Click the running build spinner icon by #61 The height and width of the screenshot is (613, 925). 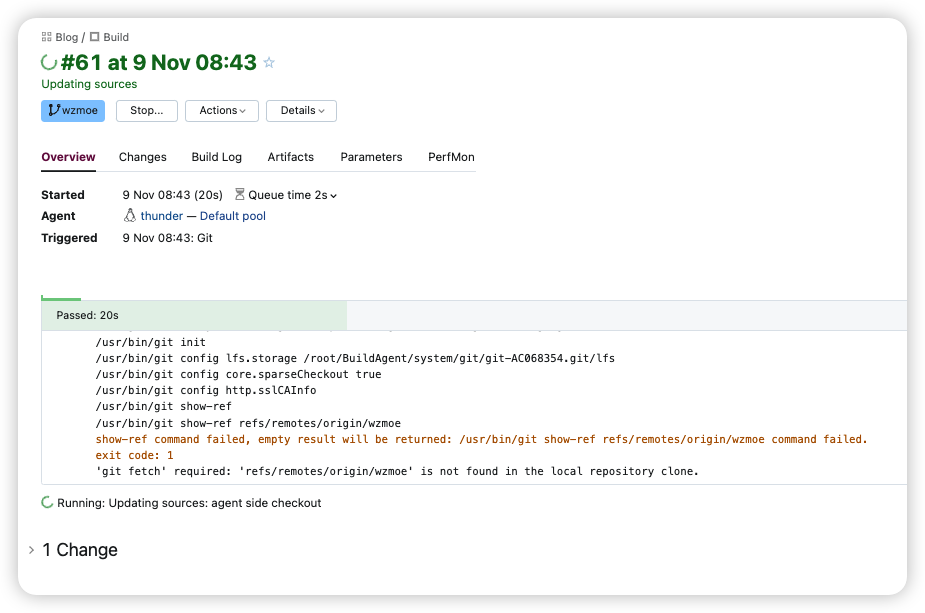(x=49, y=62)
